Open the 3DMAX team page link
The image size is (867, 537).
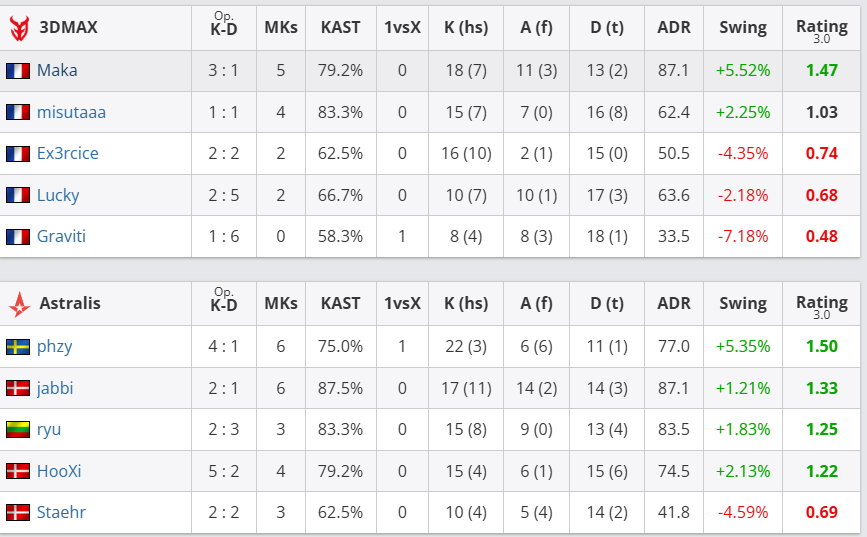(x=68, y=28)
